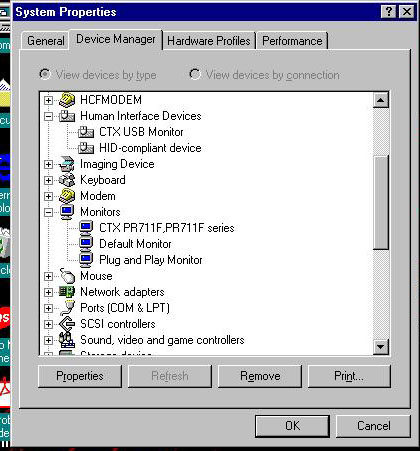Image resolution: width=420 pixels, height=451 pixels.
Task: Dismiss dialog with Cancel button
Action: click(x=373, y=426)
